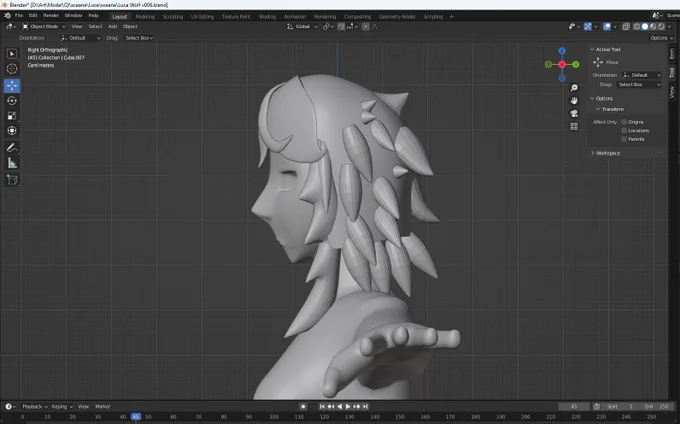Play the animation forward
680x424 pixels.
348,407
